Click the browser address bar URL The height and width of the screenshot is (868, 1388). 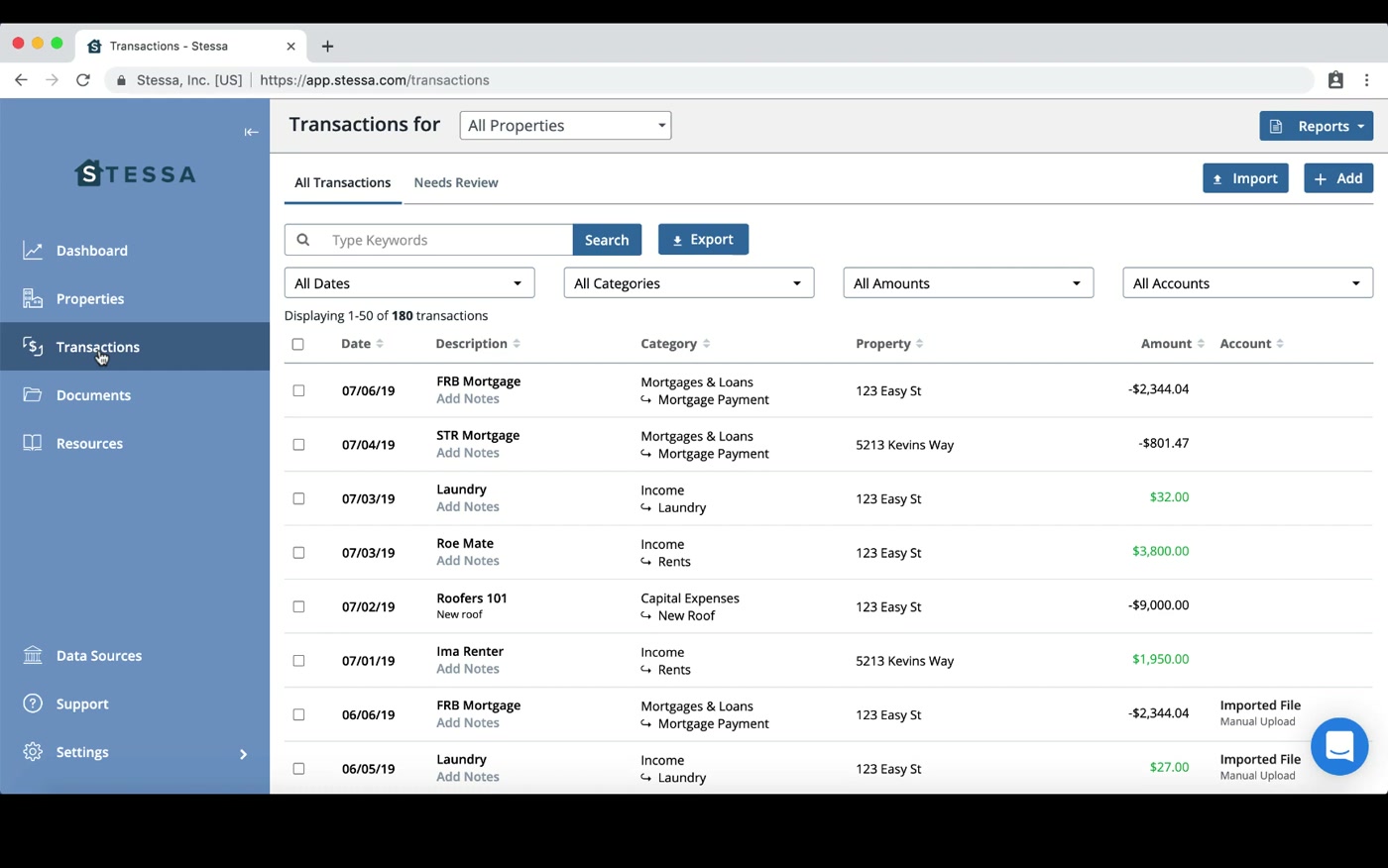[x=375, y=80]
